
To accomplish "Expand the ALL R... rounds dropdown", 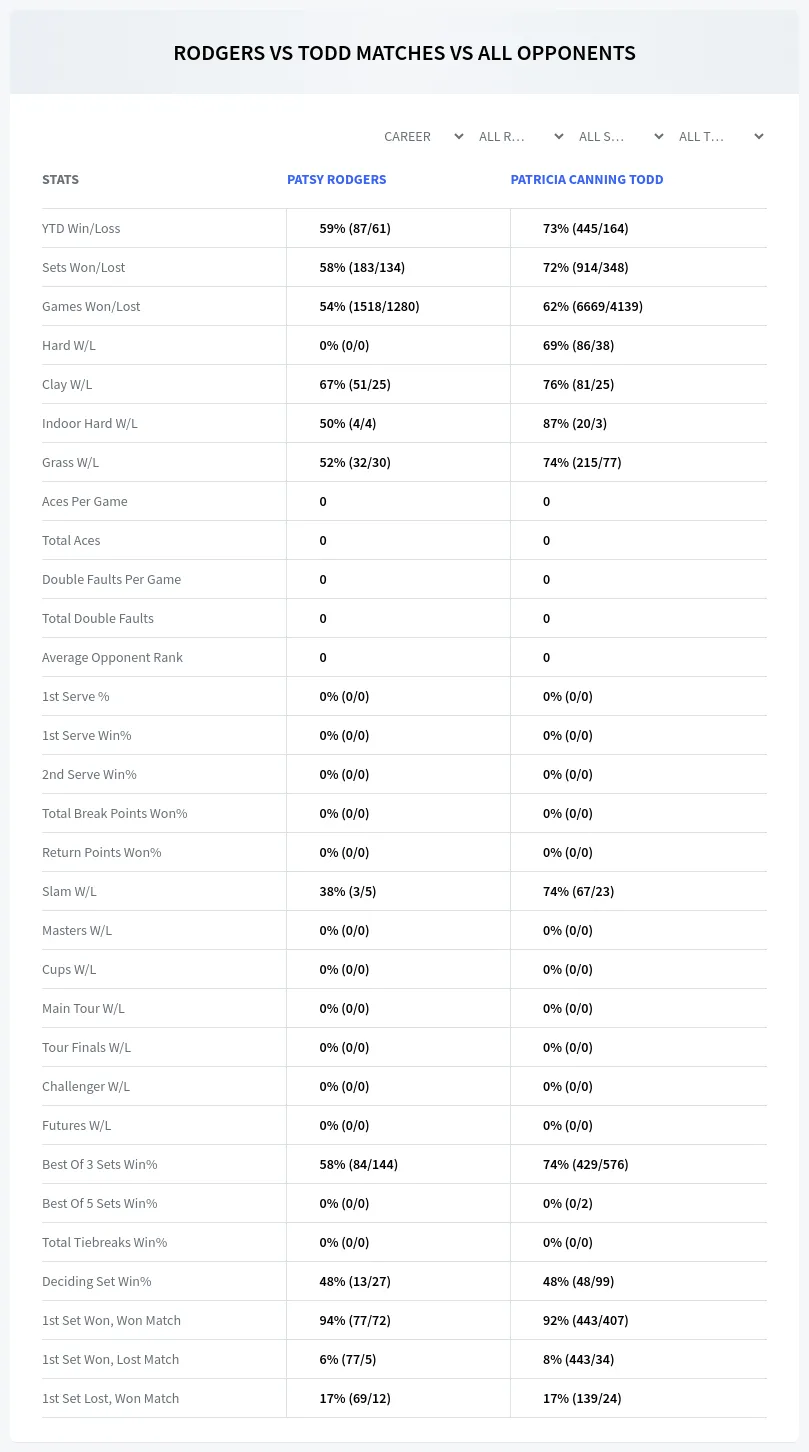I will pyautogui.click(x=521, y=136).
